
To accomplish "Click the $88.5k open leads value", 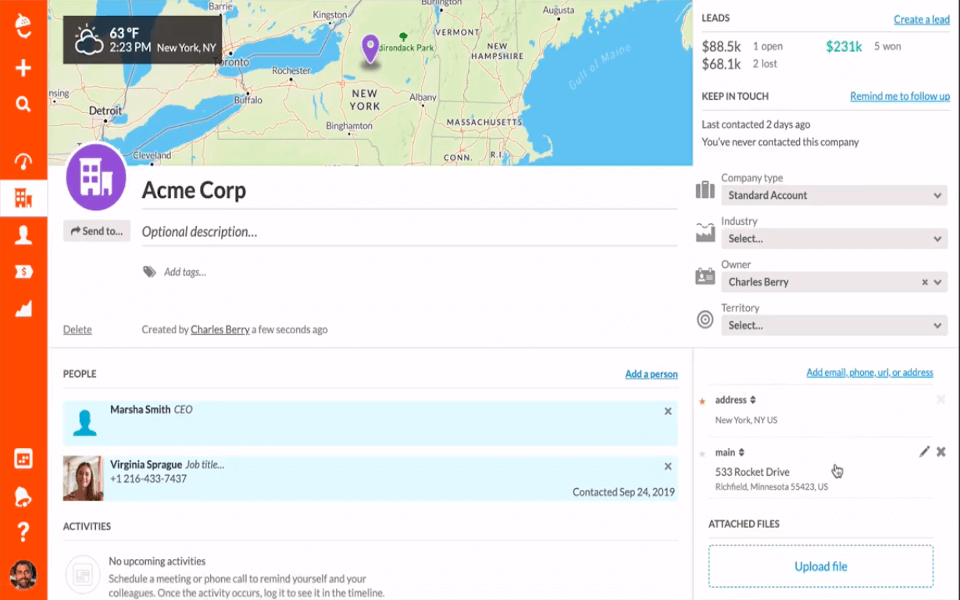I will (721, 47).
